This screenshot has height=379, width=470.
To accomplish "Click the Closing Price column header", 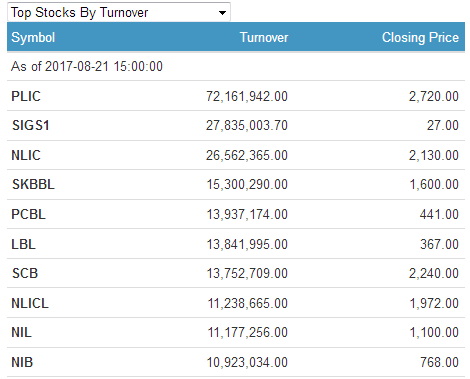I will pyautogui.click(x=420, y=37).
